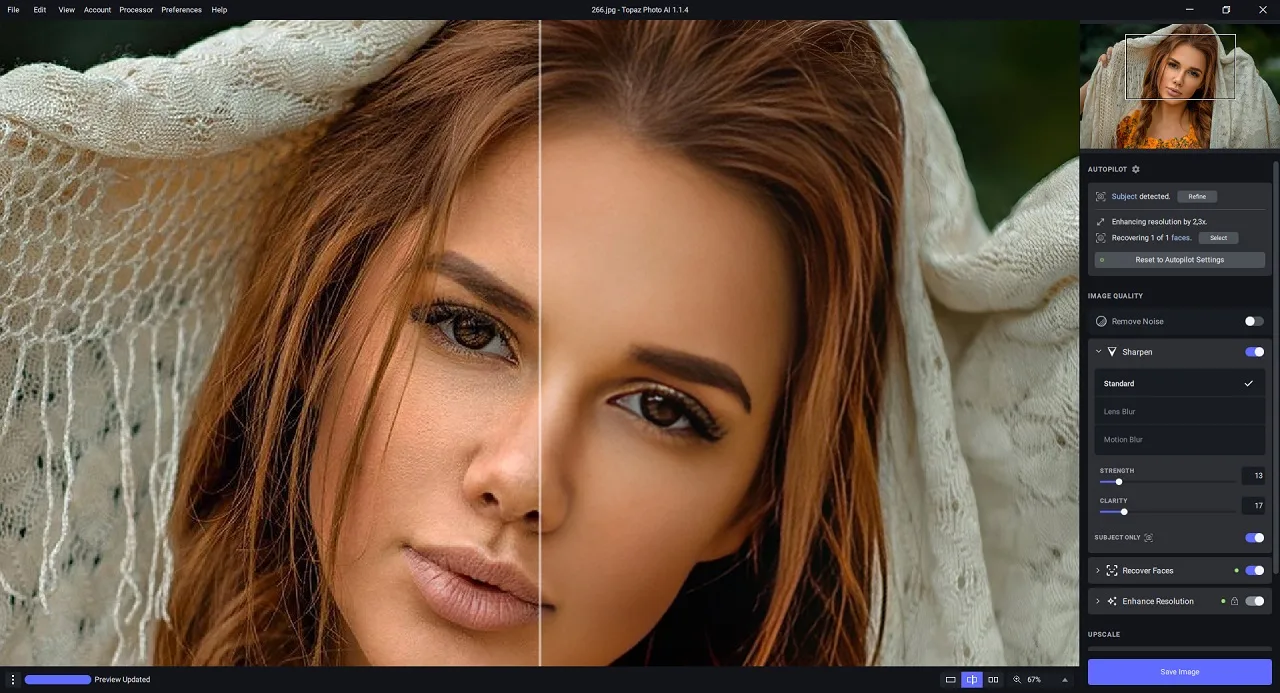Open the Preferences menu
The width and height of the screenshot is (1280, 693).
pyautogui.click(x=181, y=10)
